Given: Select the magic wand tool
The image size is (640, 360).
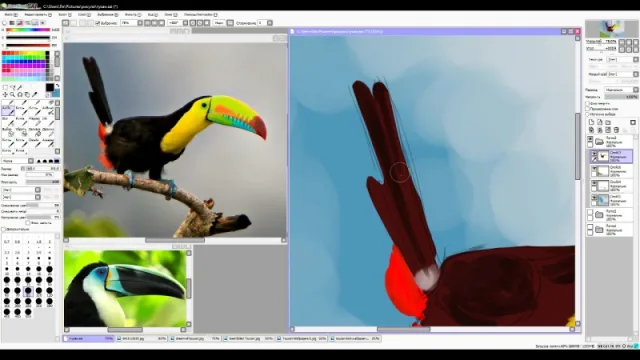Looking at the screenshot, I should point(20,87).
